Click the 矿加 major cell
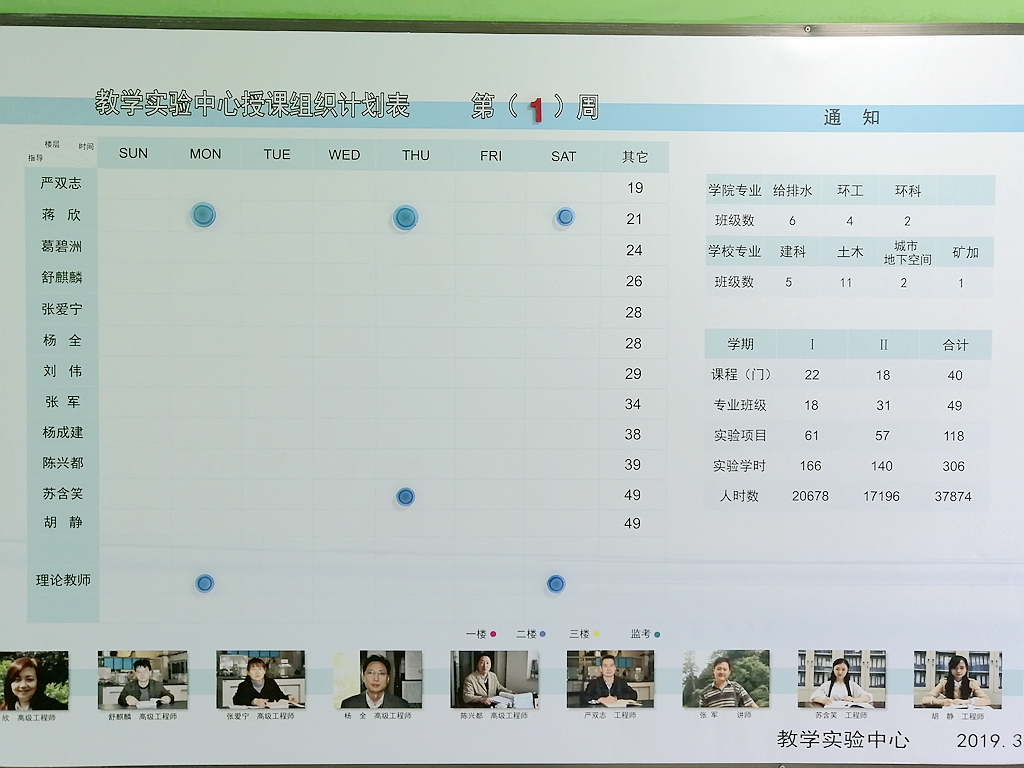The height and width of the screenshot is (768, 1024). pos(965,253)
